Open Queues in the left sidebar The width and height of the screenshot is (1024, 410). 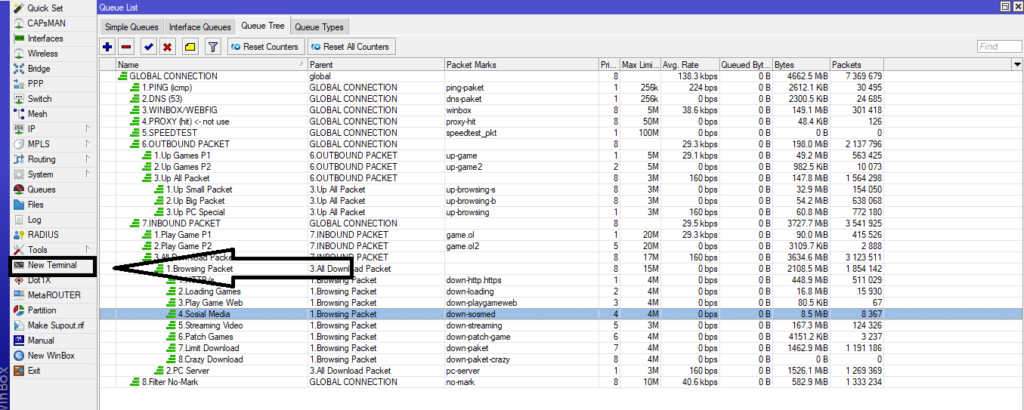[x=41, y=189]
